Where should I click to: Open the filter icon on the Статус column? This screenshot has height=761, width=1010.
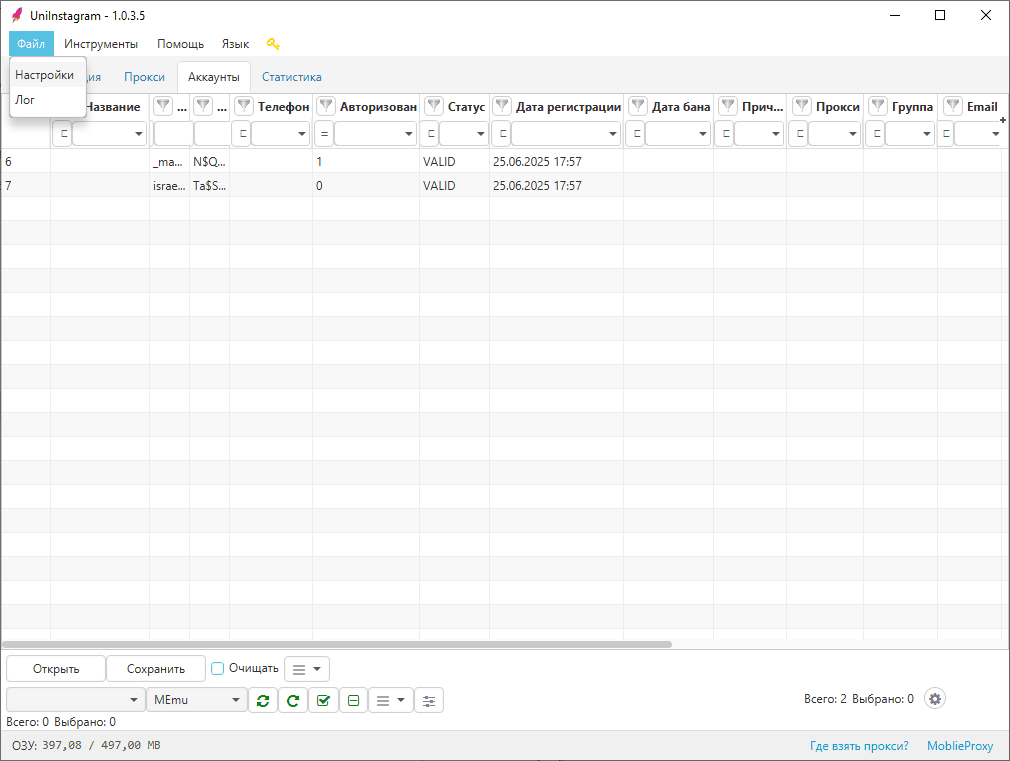click(x=434, y=106)
